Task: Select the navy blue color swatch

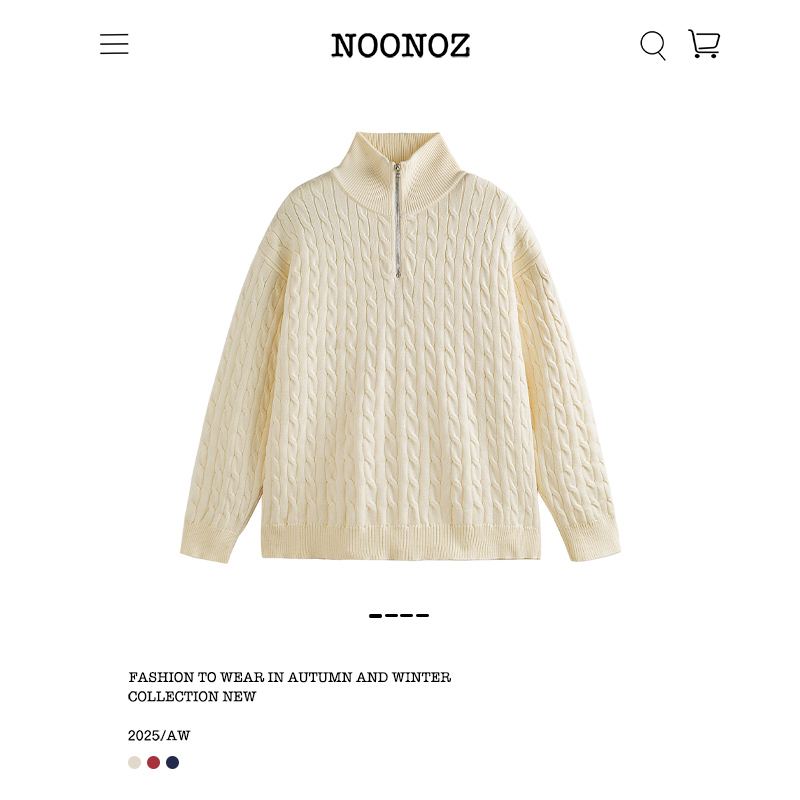Action: (172, 762)
